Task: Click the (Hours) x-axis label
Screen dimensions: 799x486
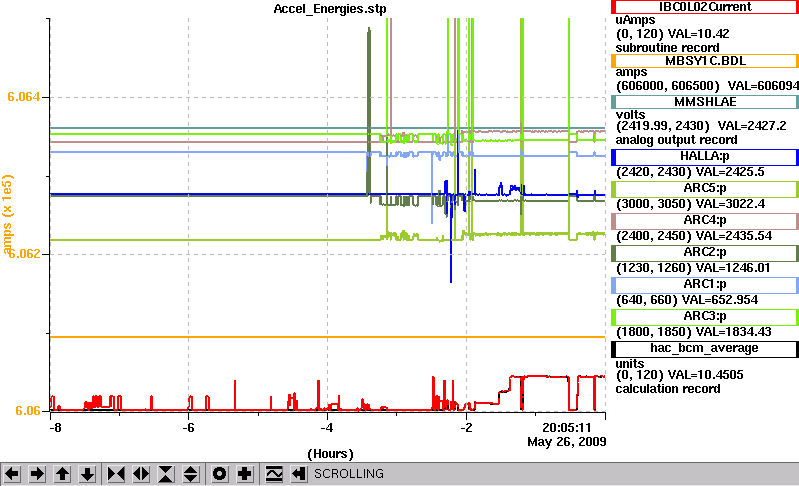Action: coord(330,453)
